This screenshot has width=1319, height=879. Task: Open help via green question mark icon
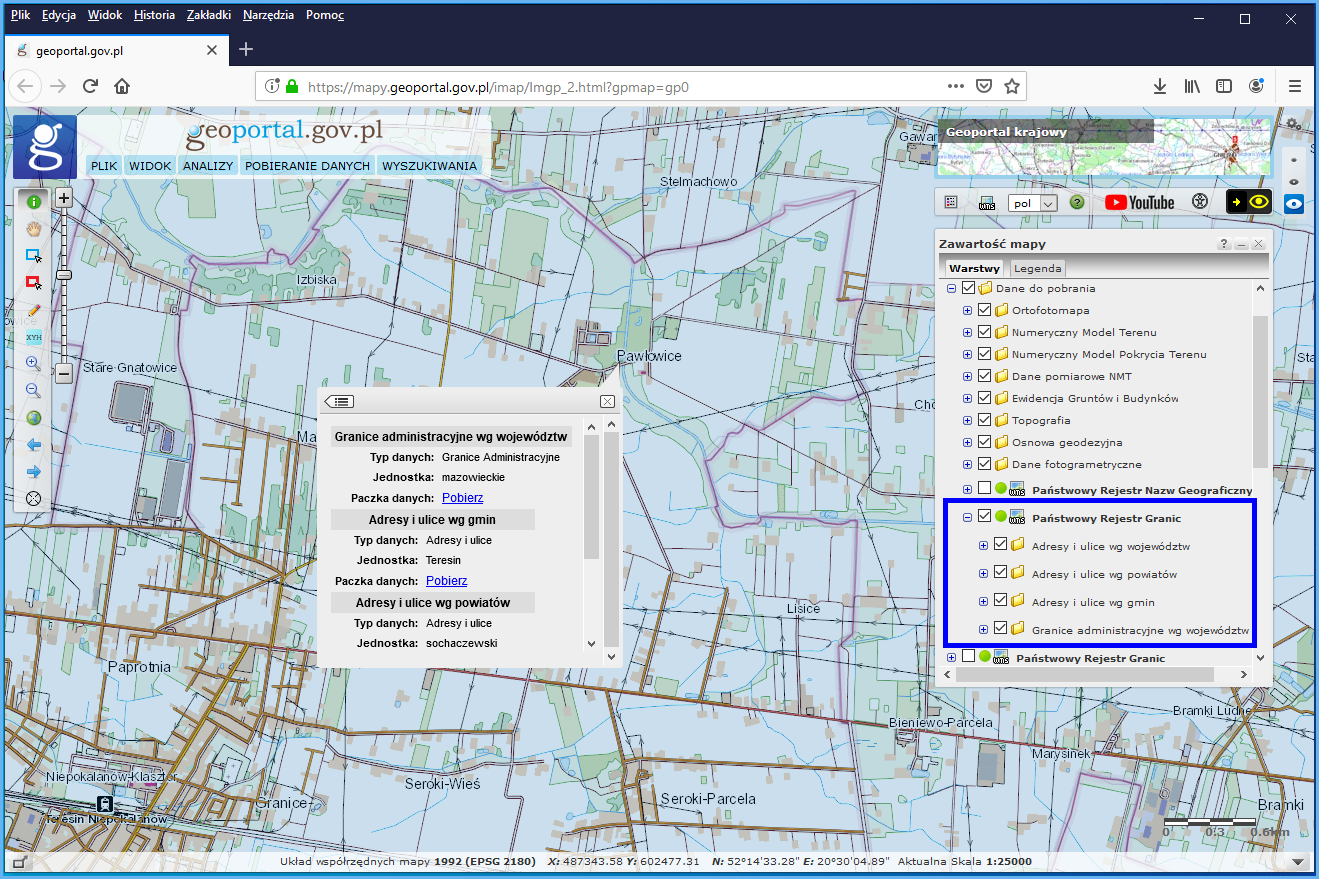point(1077,202)
